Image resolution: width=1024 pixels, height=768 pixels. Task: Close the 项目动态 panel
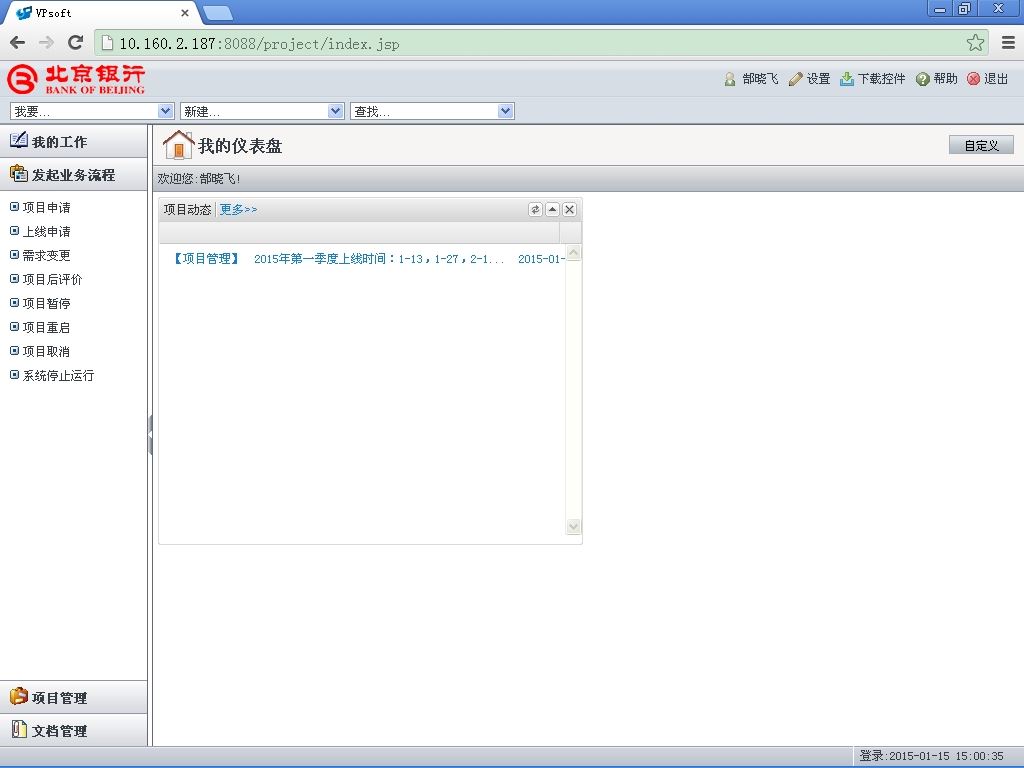coord(569,210)
